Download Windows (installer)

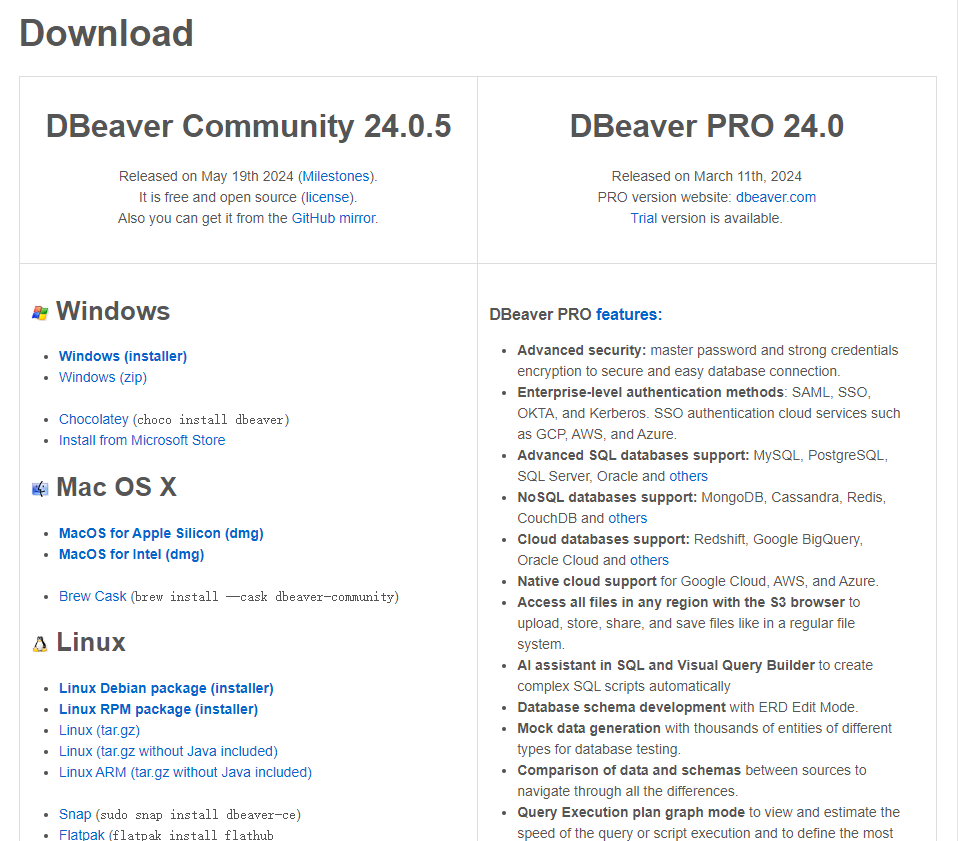coord(123,356)
